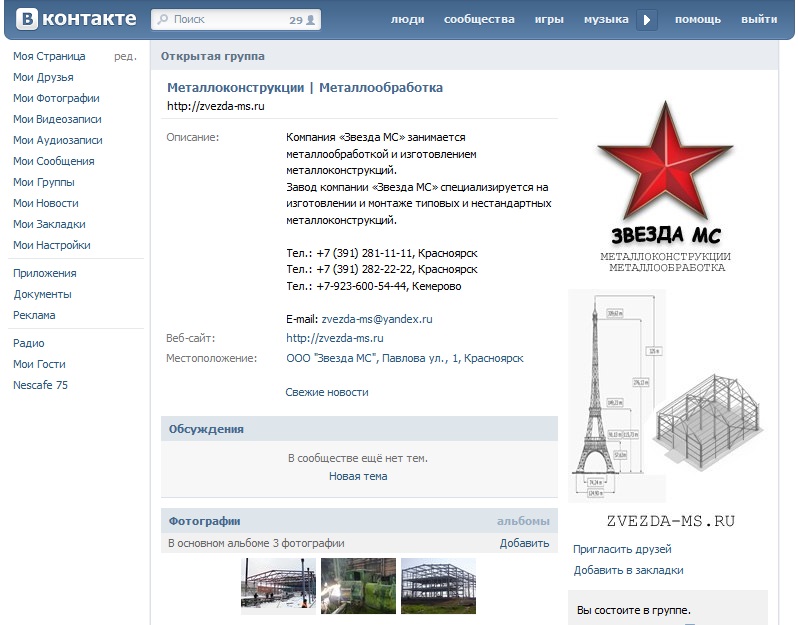The height and width of the screenshot is (625, 798).
Task: Open the помощь header link
Action: [698, 19]
